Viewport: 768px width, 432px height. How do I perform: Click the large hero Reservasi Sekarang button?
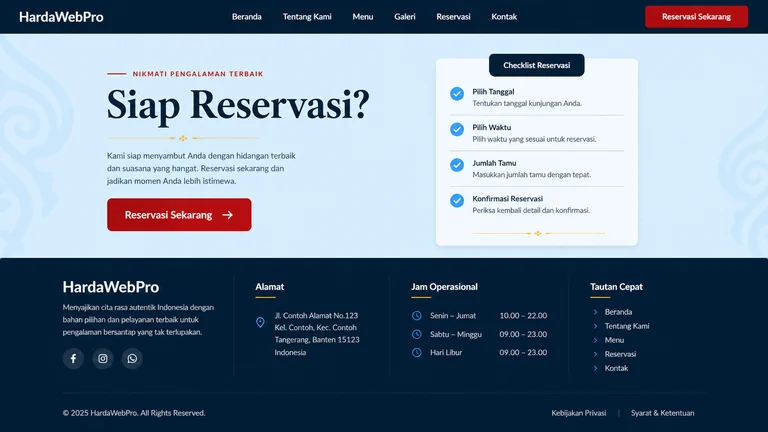[179, 215]
